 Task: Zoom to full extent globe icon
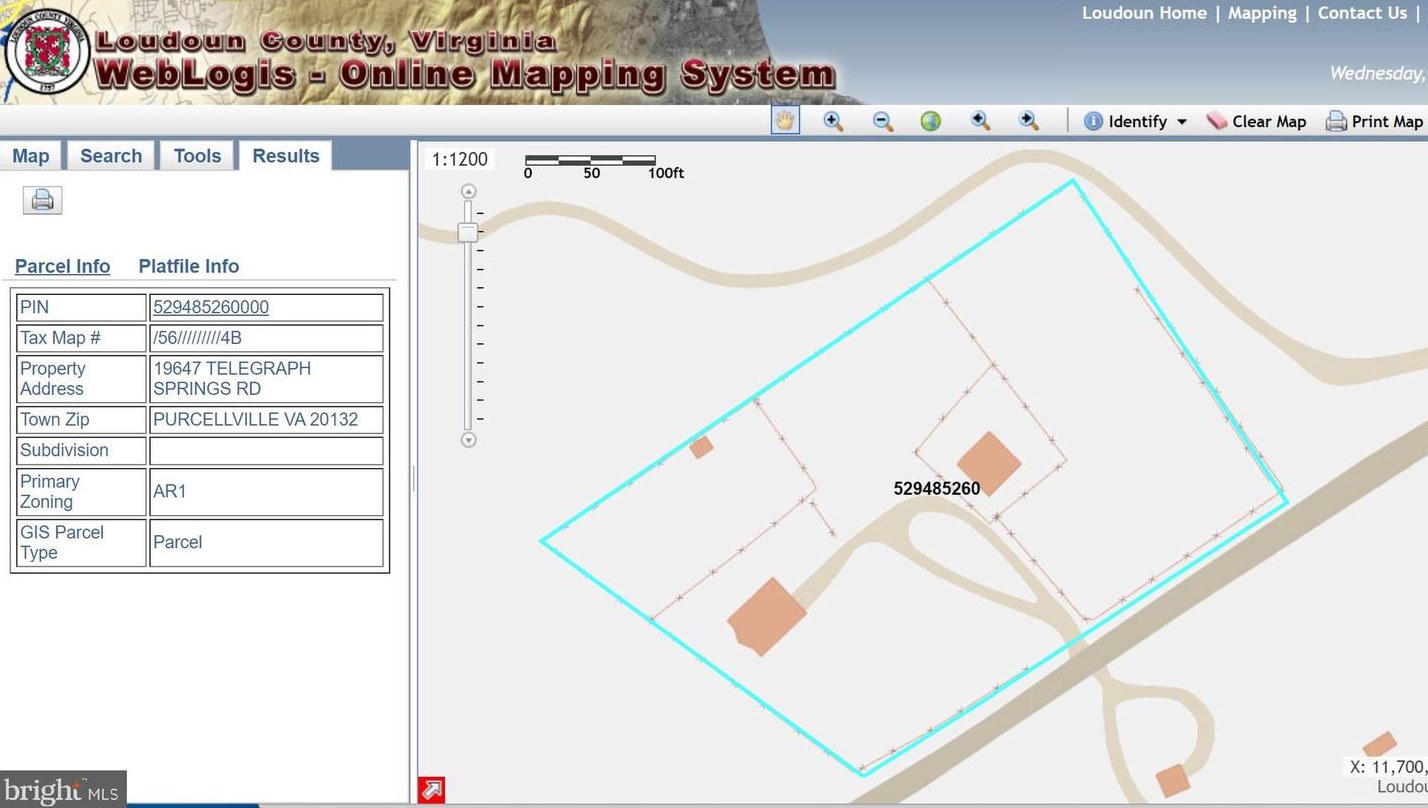tap(931, 121)
